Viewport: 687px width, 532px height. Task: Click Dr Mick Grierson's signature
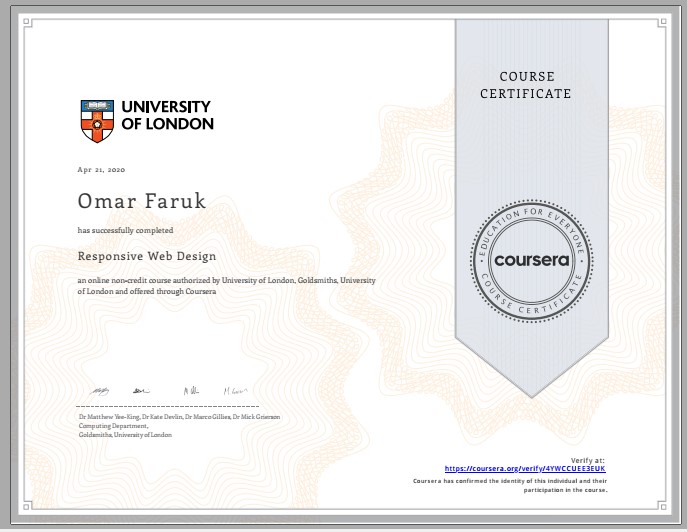tap(235, 391)
